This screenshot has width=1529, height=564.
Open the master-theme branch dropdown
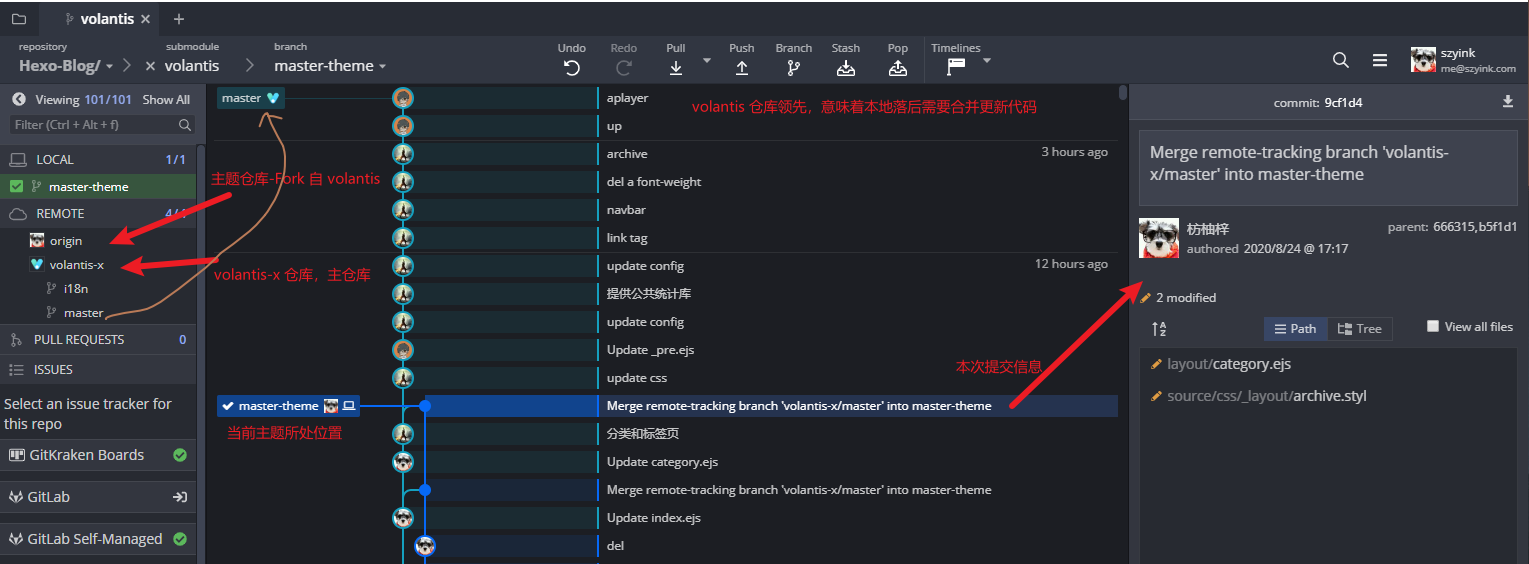[330, 66]
